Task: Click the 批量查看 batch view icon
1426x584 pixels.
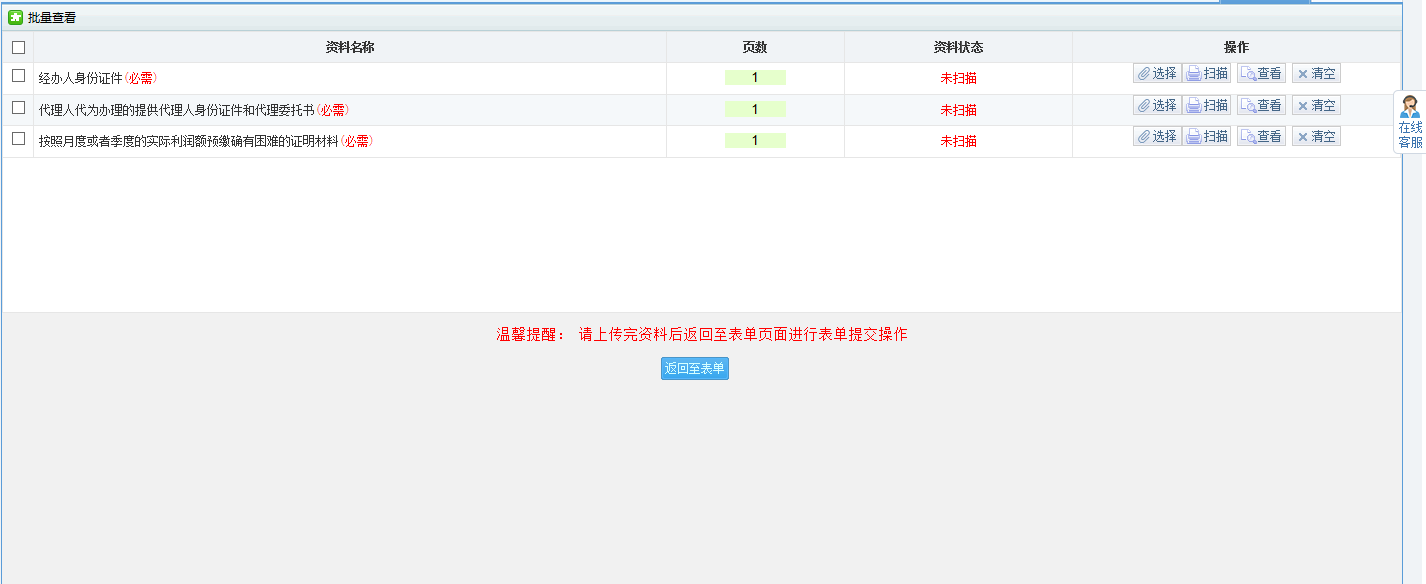Action: [16, 17]
